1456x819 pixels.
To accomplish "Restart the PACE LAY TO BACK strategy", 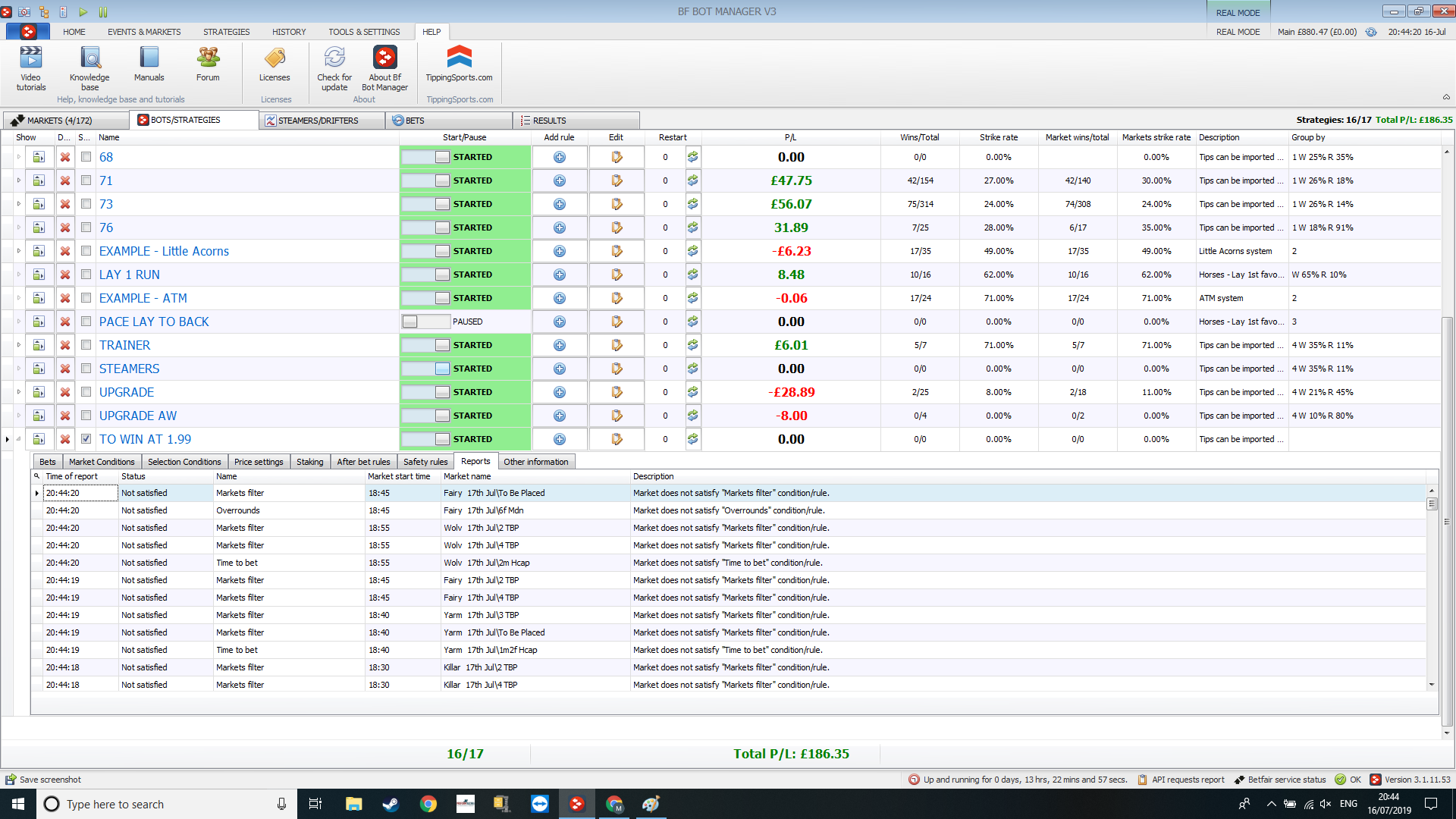I will pos(692,322).
